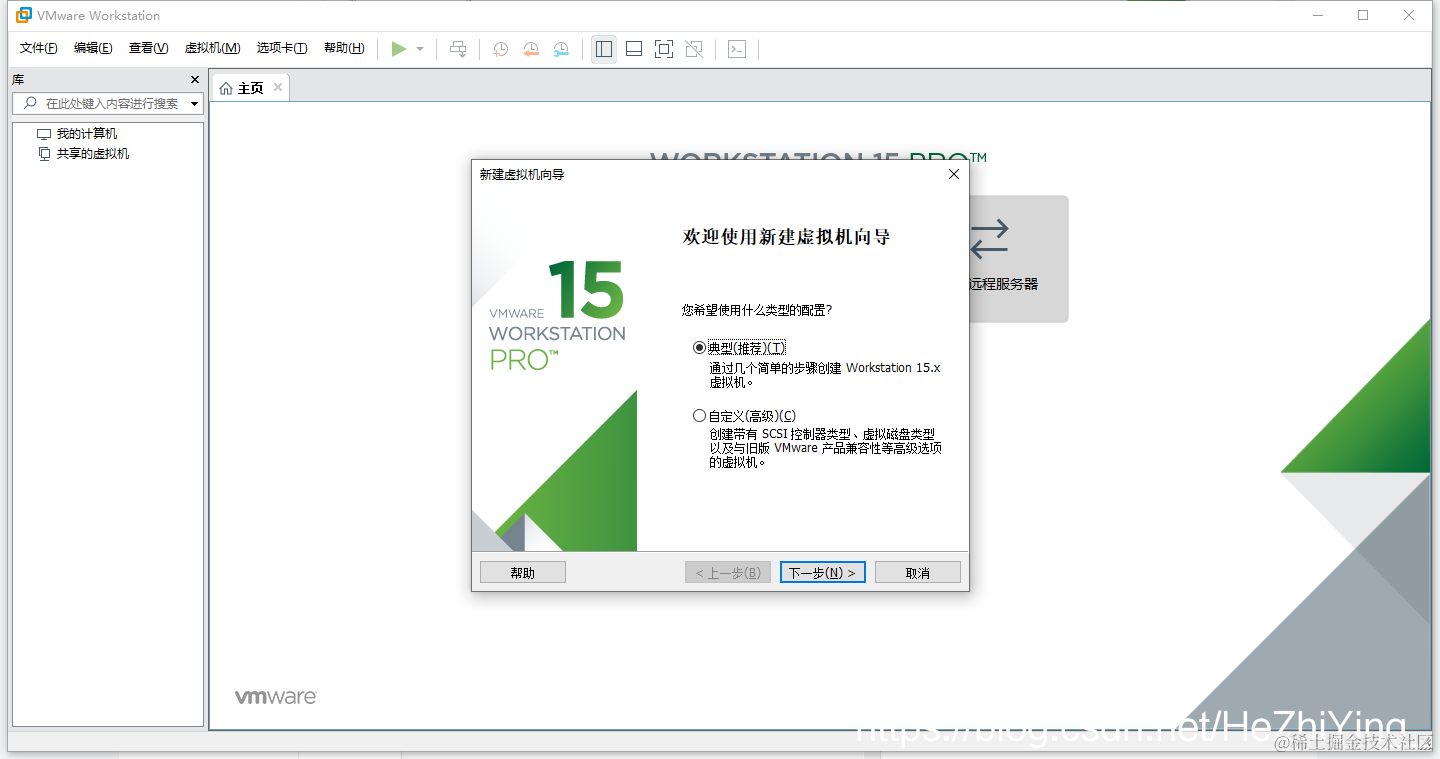Click the 上一步(B) button
1440x759 pixels.
[727, 572]
